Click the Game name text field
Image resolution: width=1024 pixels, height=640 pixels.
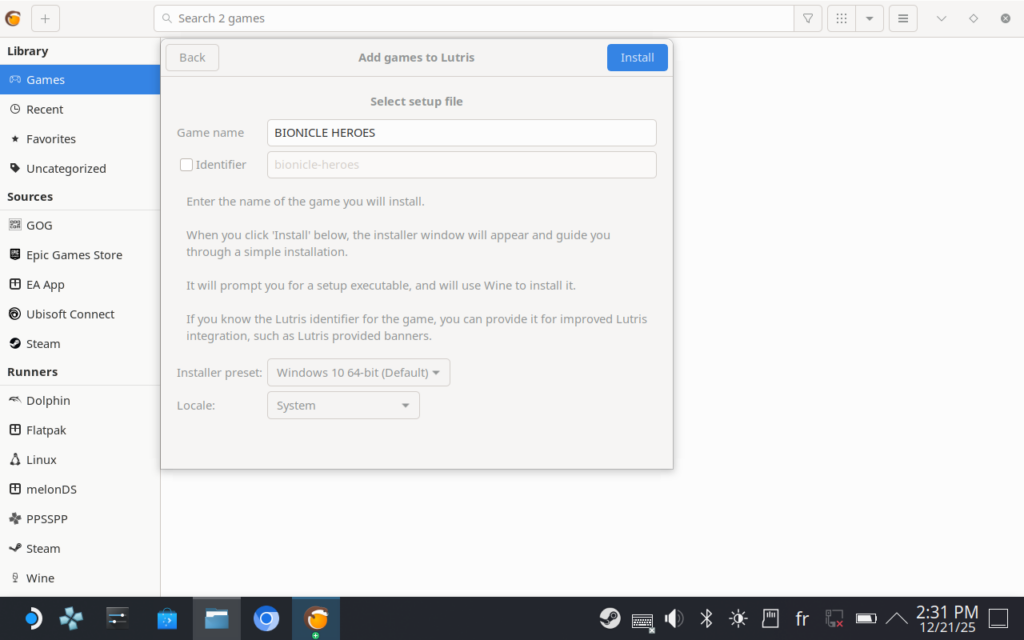click(461, 133)
